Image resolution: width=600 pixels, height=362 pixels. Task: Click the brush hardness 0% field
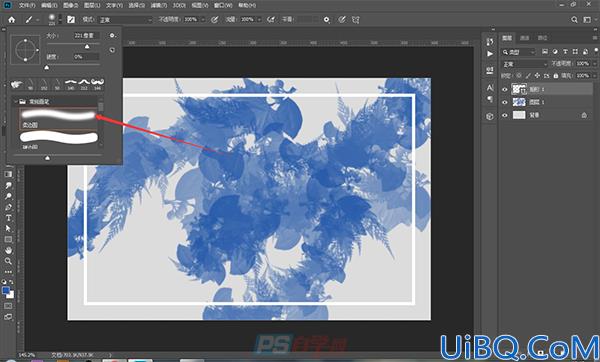click(86, 57)
